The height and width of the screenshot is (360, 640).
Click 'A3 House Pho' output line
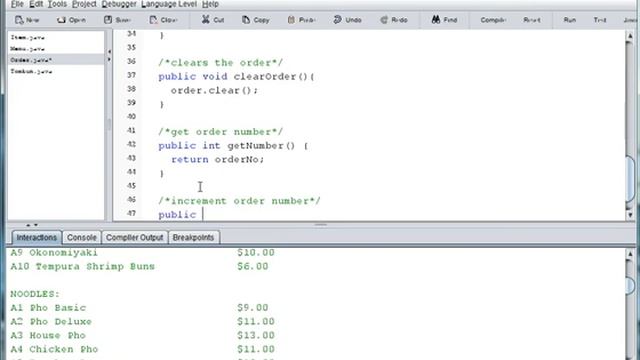(48, 336)
